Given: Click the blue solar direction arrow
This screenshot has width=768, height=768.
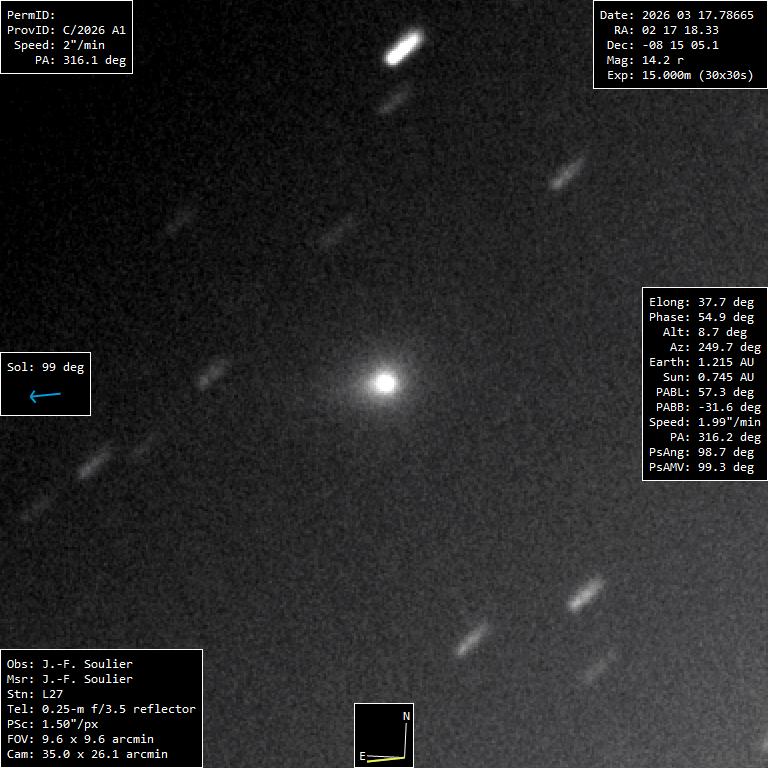Looking at the screenshot, I should tap(45, 396).
